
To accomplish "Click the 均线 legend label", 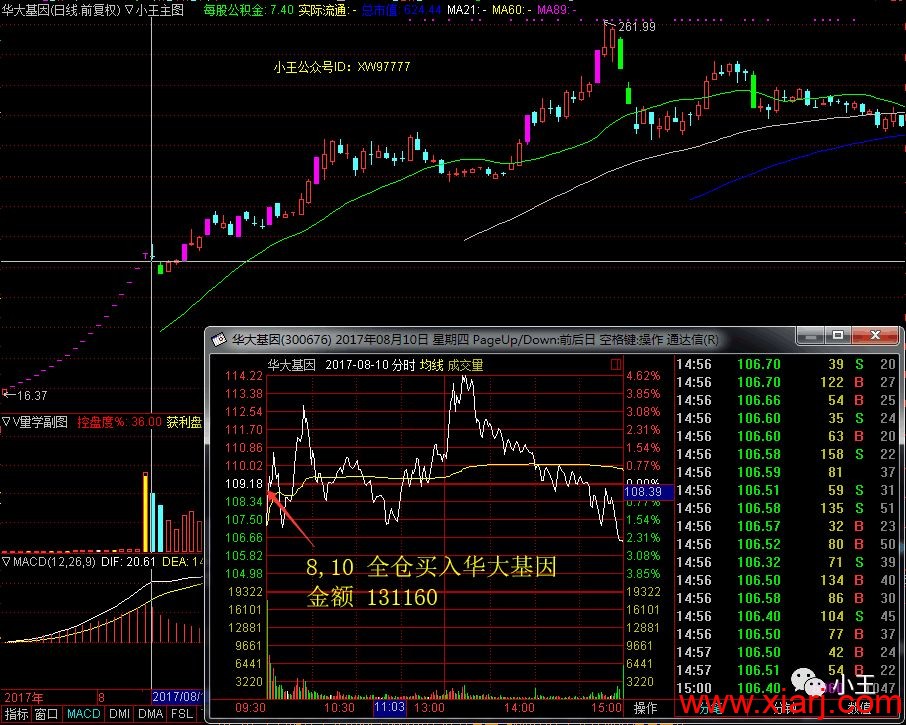I will (x=431, y=365).
